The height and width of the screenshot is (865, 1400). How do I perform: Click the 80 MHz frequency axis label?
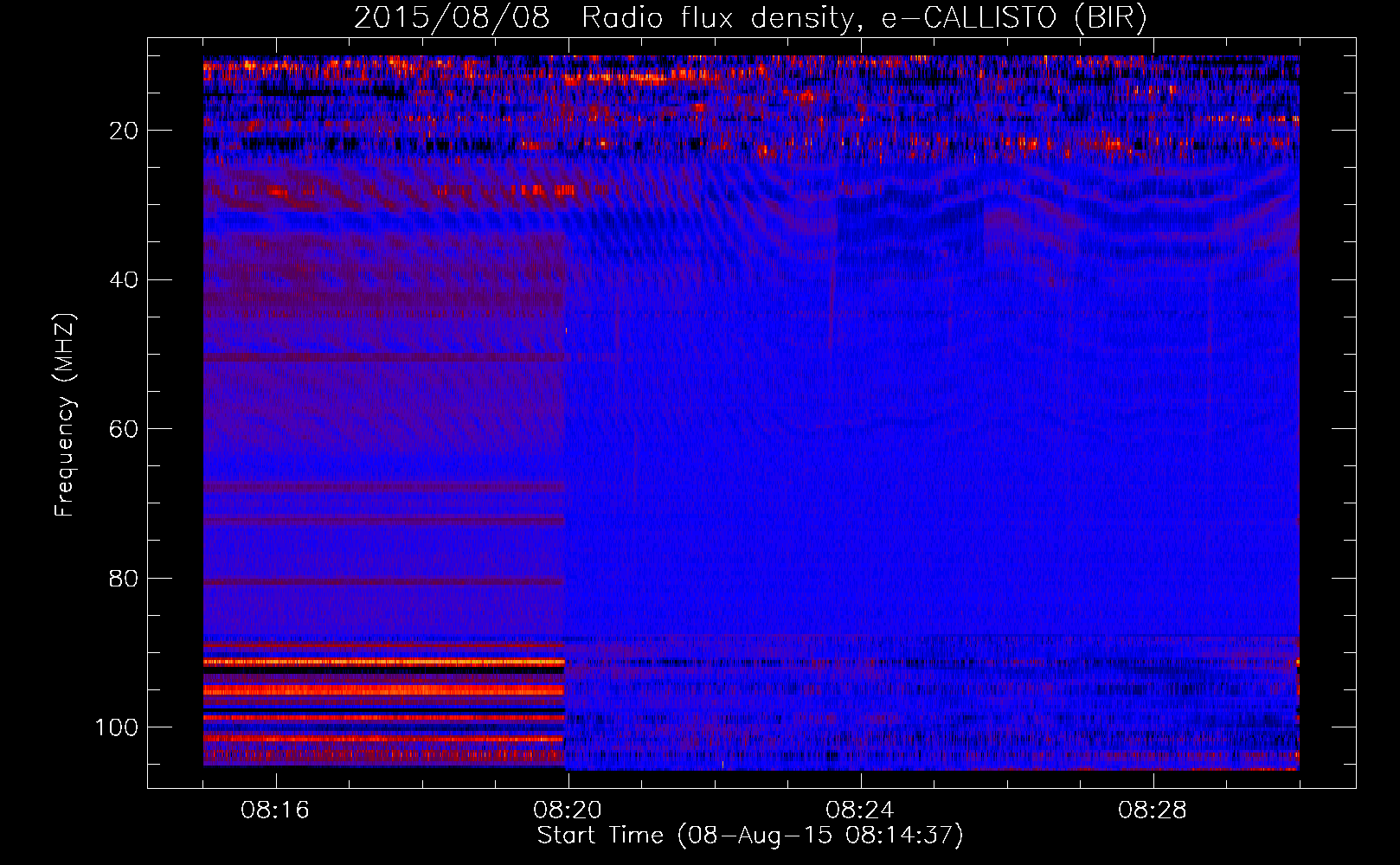pyautogui.click(x=124, y=578)
